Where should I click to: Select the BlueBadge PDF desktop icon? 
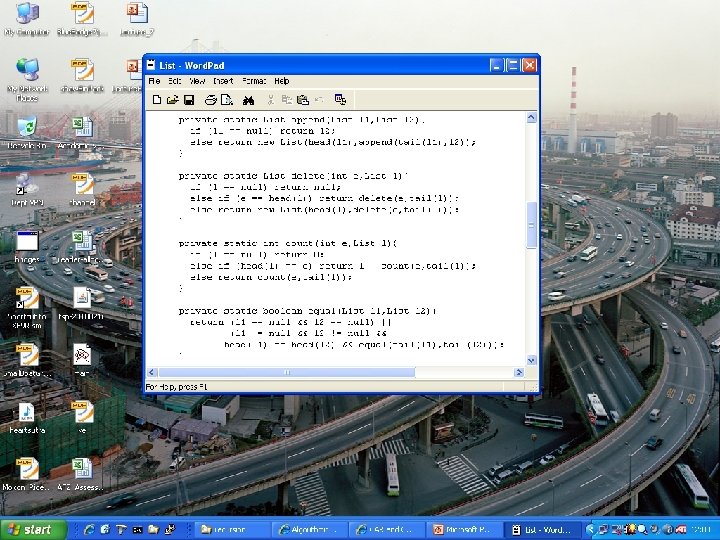point(83,19)
